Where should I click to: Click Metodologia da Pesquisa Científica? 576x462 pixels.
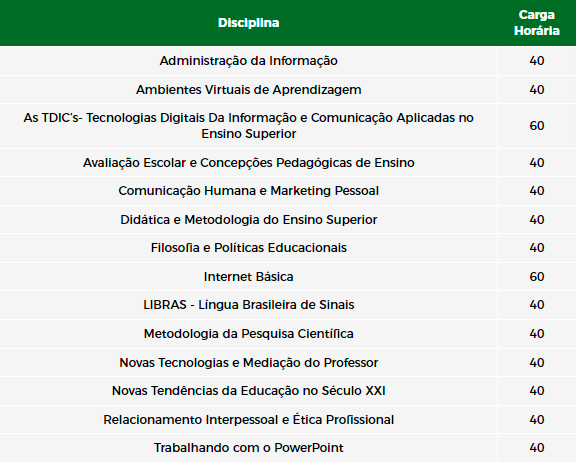click(x=249, y=334)
